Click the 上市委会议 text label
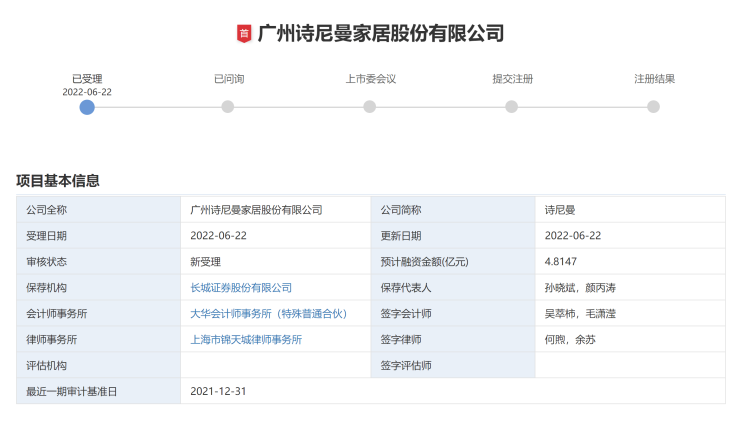 (x=370, y=78)
